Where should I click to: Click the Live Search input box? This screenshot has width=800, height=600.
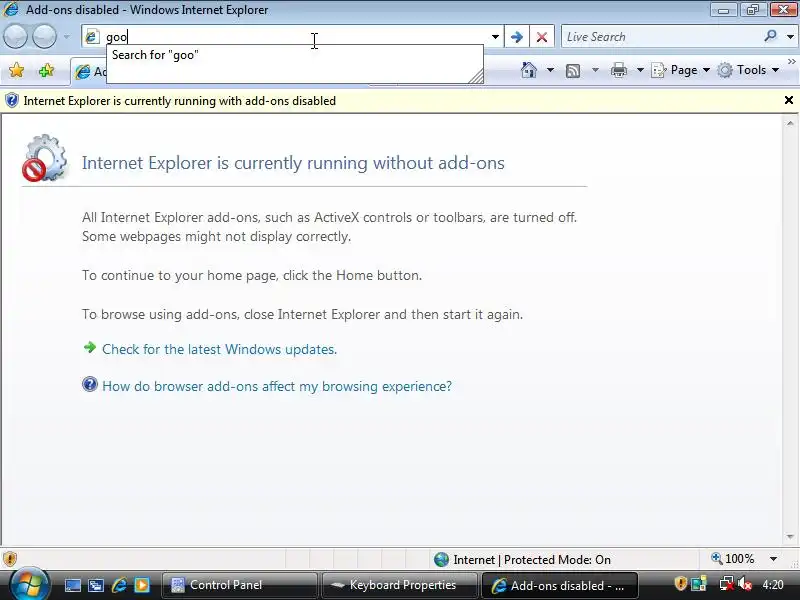tap(661, 37)
